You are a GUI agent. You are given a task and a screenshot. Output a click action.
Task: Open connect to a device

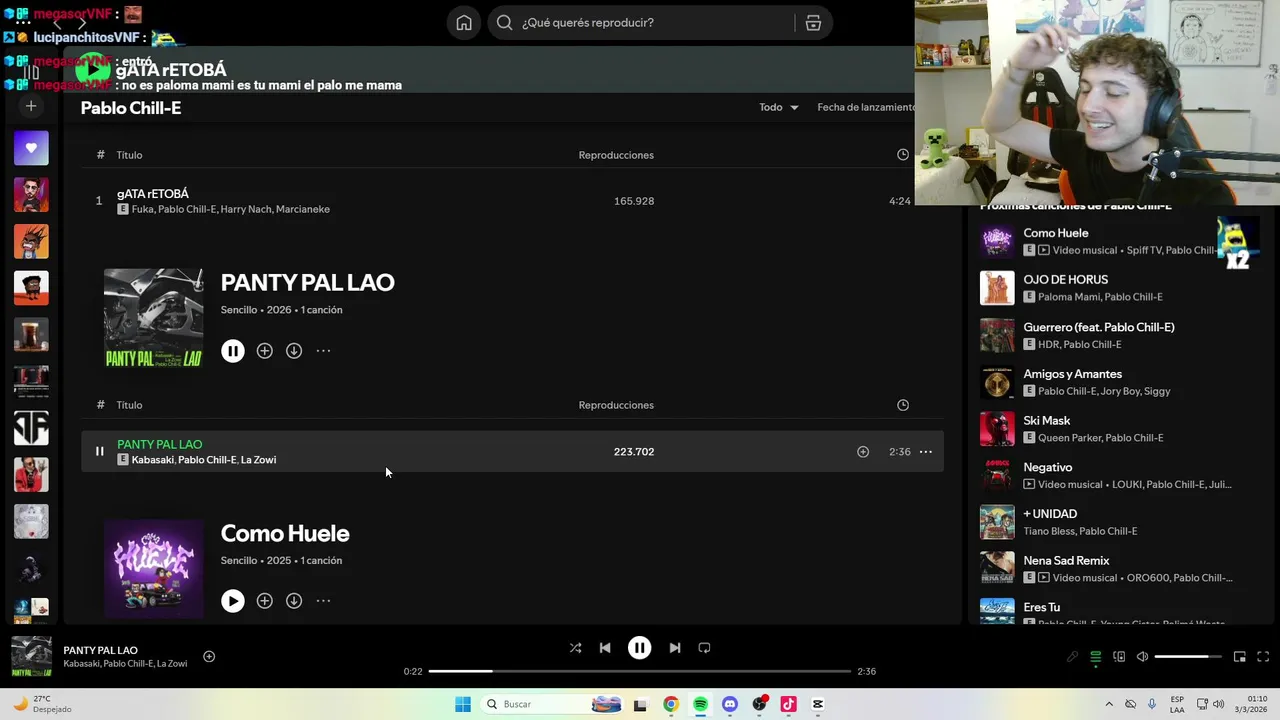(1119, 657)
